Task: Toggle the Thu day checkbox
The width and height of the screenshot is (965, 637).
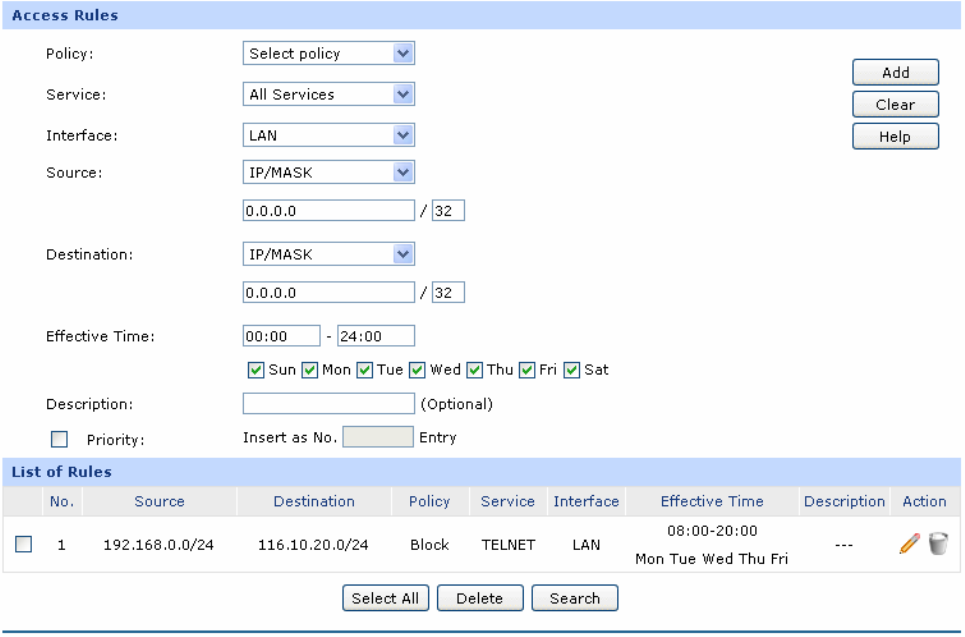Action: click(x=474, y=370)
